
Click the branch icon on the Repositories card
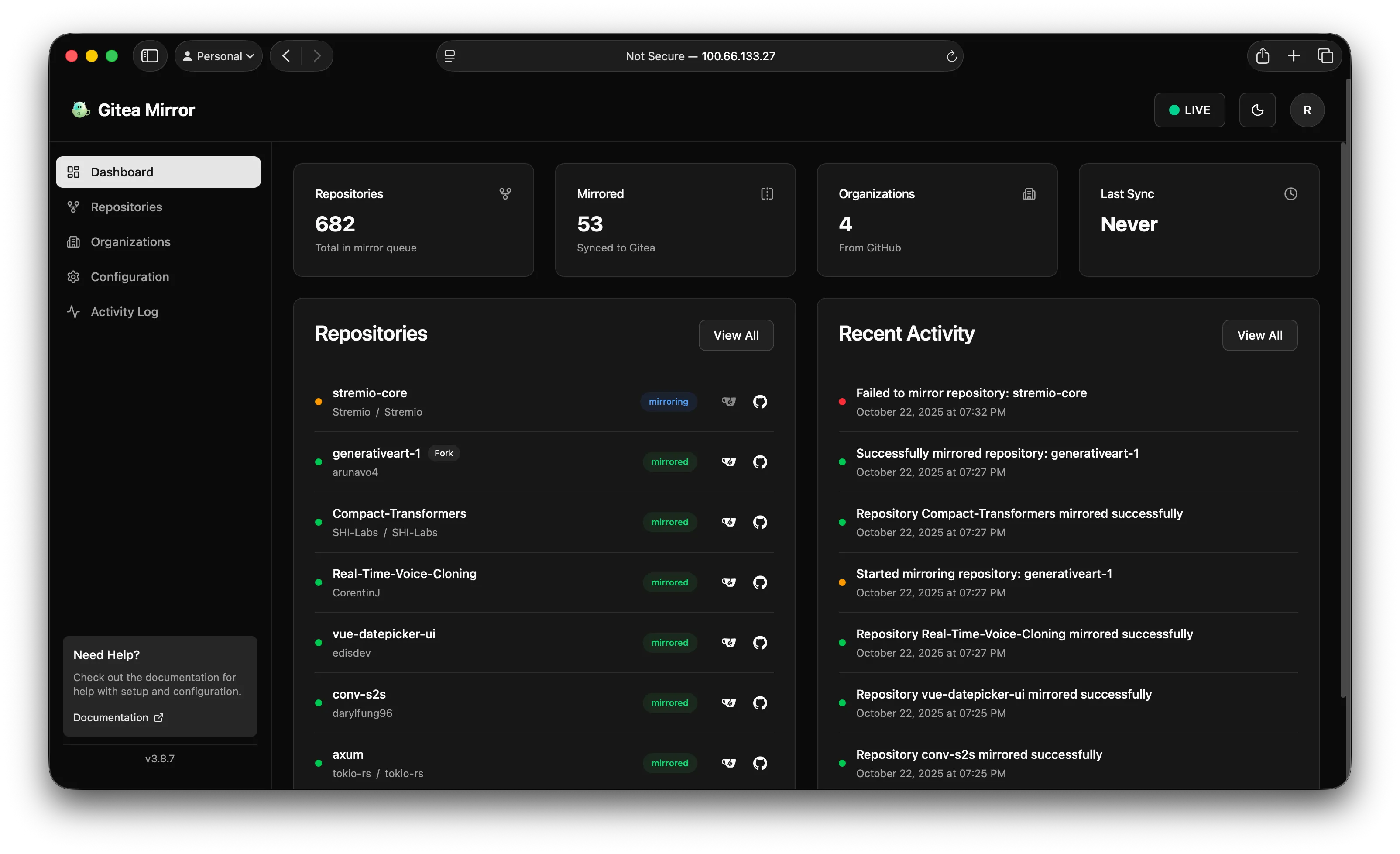pyautogui.click(x=505, y=194)
